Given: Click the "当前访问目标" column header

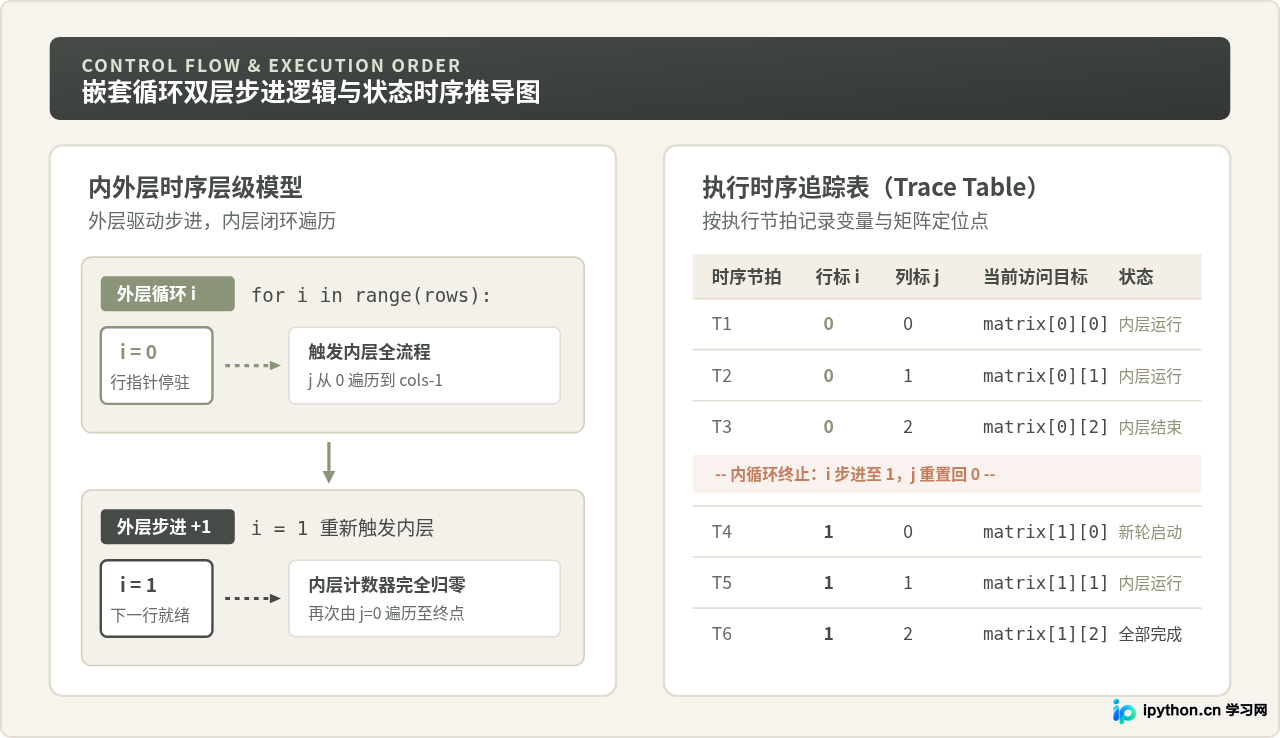Looking at the screenshot, I should pos(1035,277).
